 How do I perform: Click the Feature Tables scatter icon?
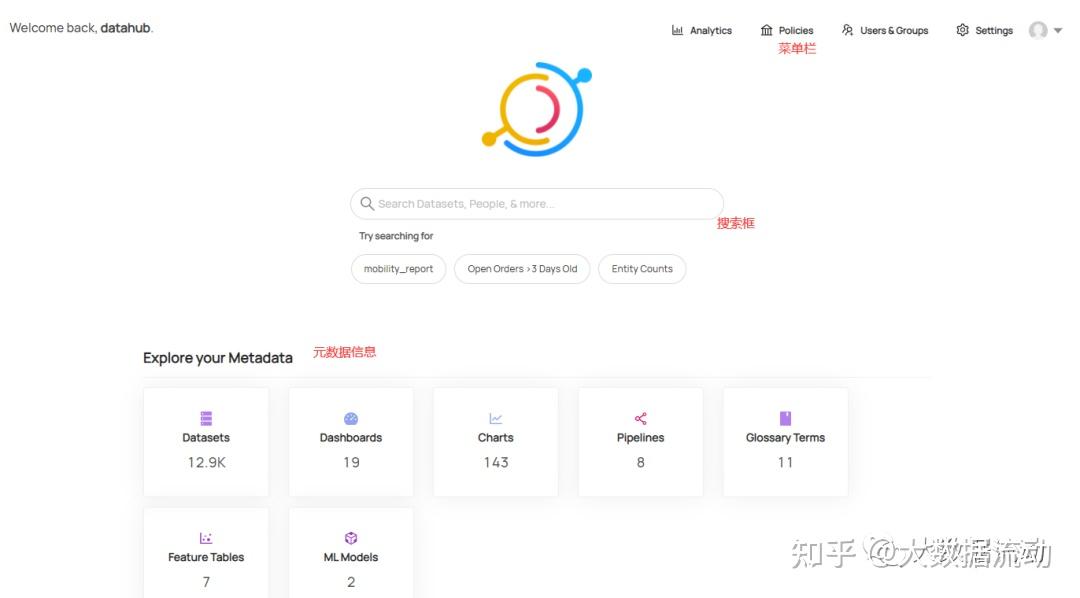coord(206,538)
